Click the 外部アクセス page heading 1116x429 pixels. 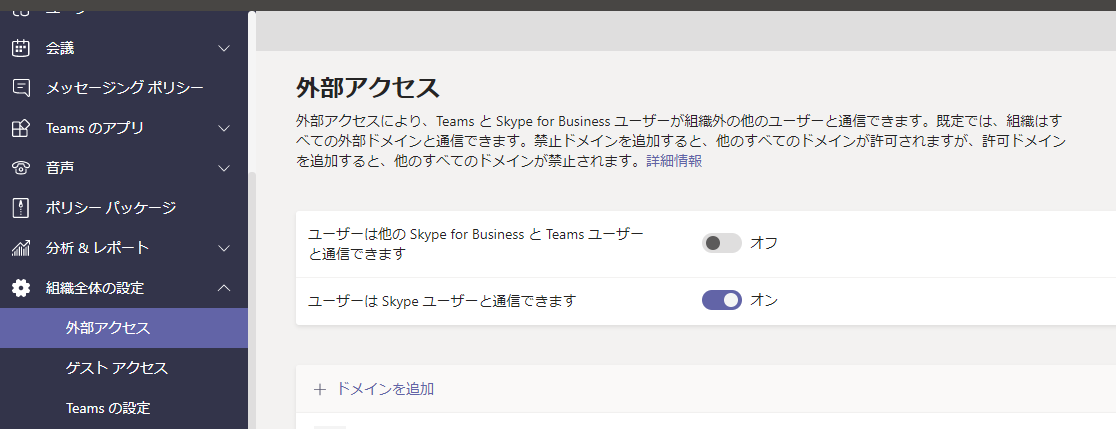pos(368,88)
